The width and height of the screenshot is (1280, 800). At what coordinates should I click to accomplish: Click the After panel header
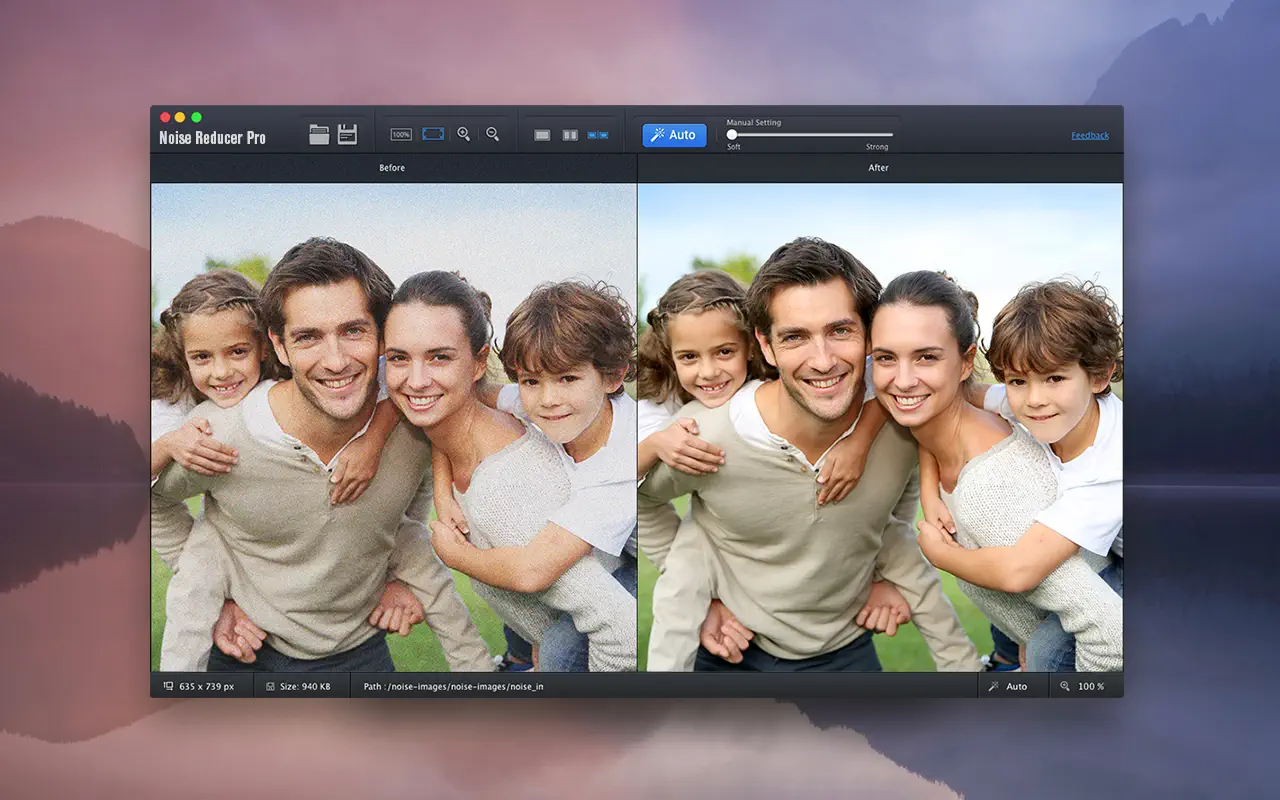(879, 168)
